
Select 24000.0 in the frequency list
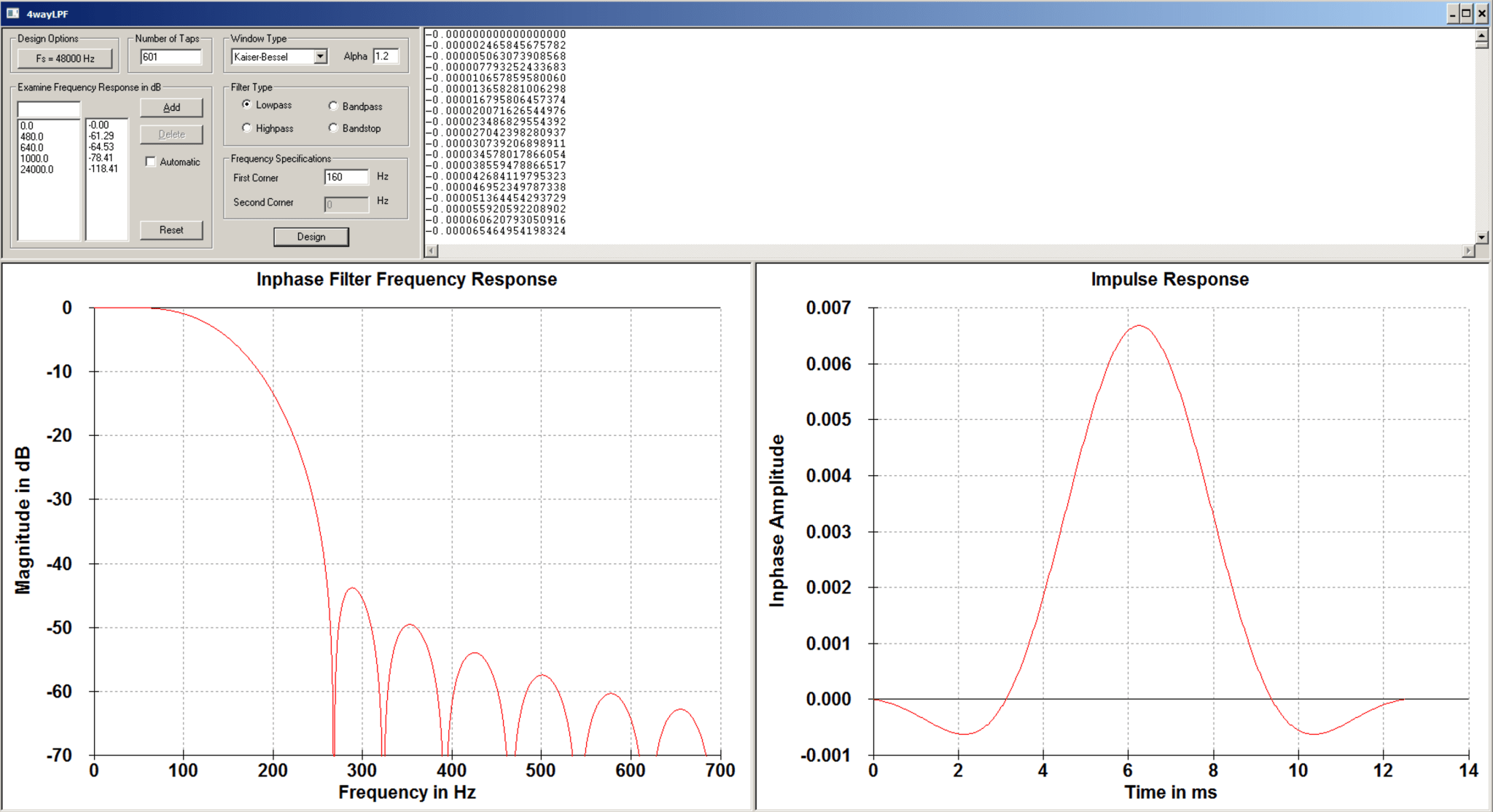(x=37, y=169)
